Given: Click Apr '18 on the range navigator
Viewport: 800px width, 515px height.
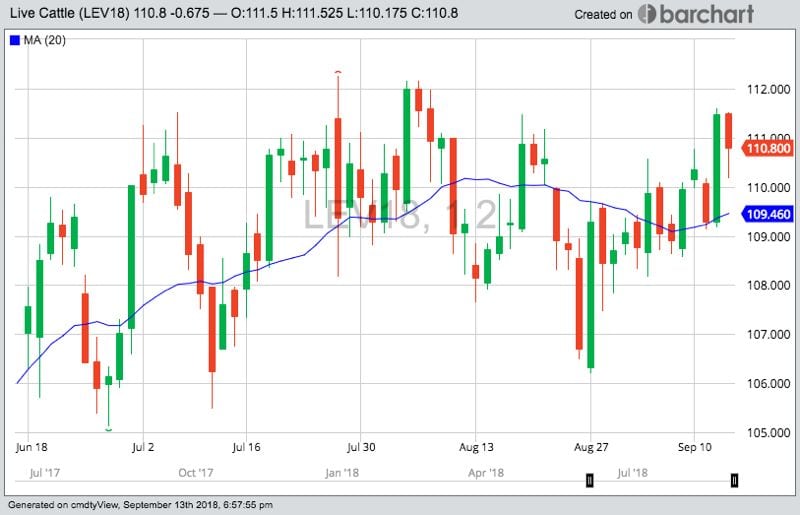Looking at the screenshot, I should (x=486, y=473).
